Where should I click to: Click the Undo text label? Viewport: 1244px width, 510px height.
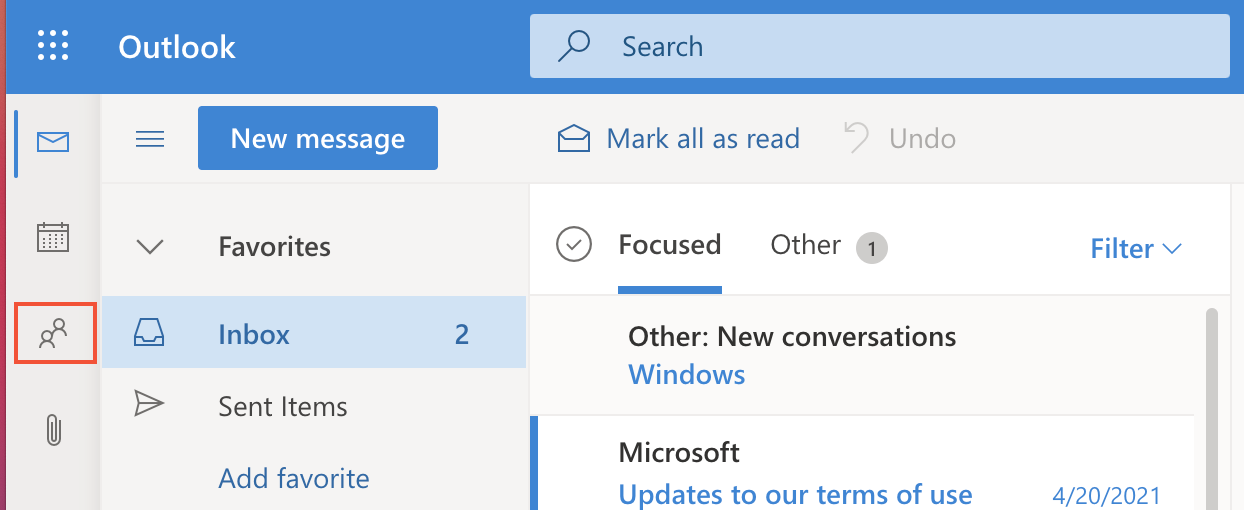tap(922, 138)
